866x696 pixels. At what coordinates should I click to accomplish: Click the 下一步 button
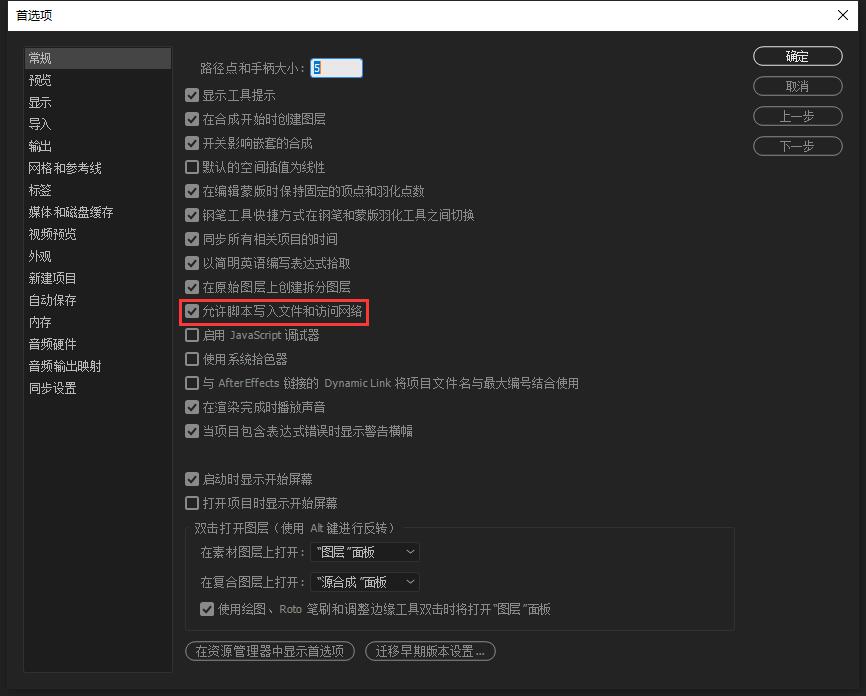(x=798, y=146)
